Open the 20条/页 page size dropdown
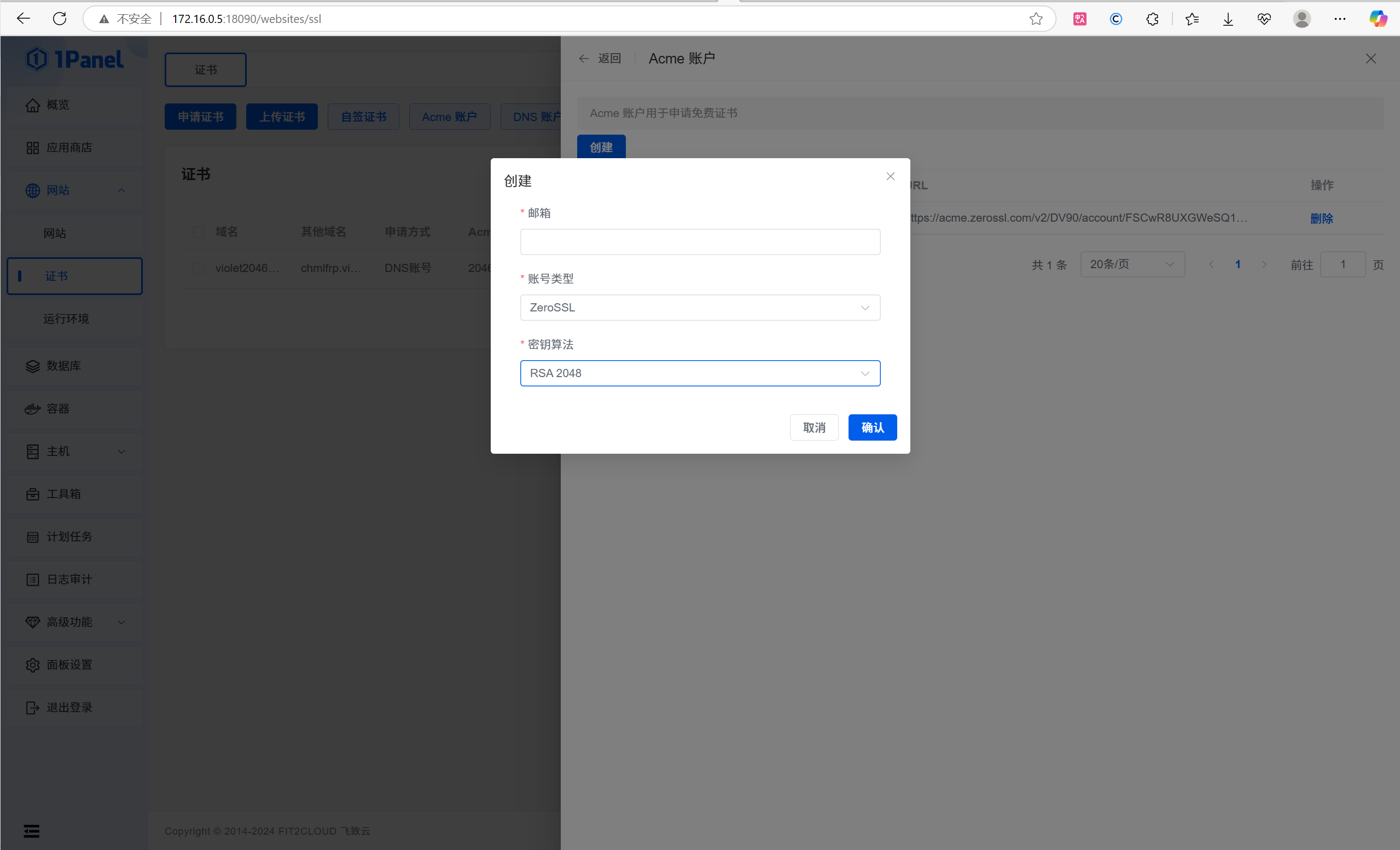 click(1132, 264)
